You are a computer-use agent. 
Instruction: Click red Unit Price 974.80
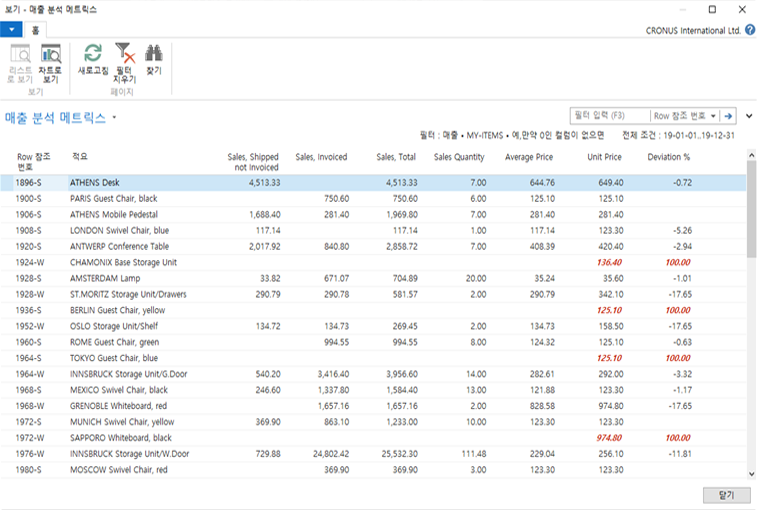coord(609,438)
